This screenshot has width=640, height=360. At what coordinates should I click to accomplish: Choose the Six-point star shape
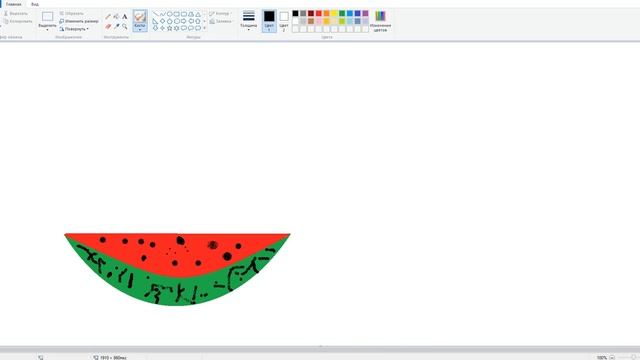point(177,28)
